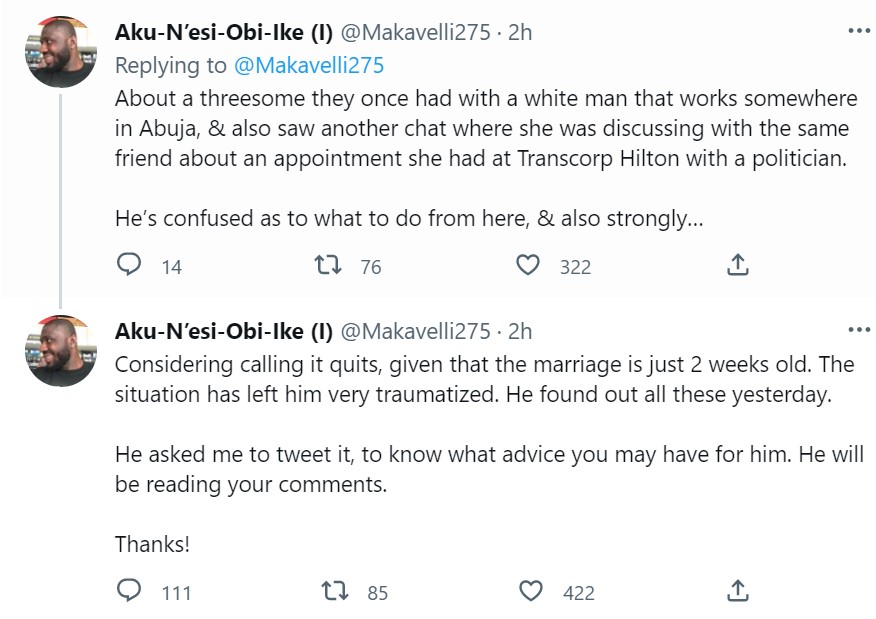Open the author name on the first tweet
Image resolution: width=876 pixels, height=619 pixels.
tap(224, 32)
